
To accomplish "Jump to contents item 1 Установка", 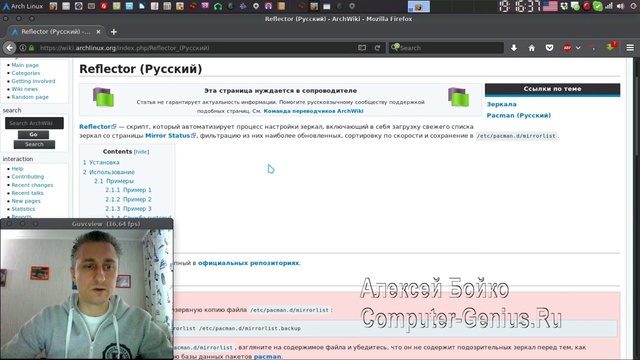I will (x=101, y=162).
